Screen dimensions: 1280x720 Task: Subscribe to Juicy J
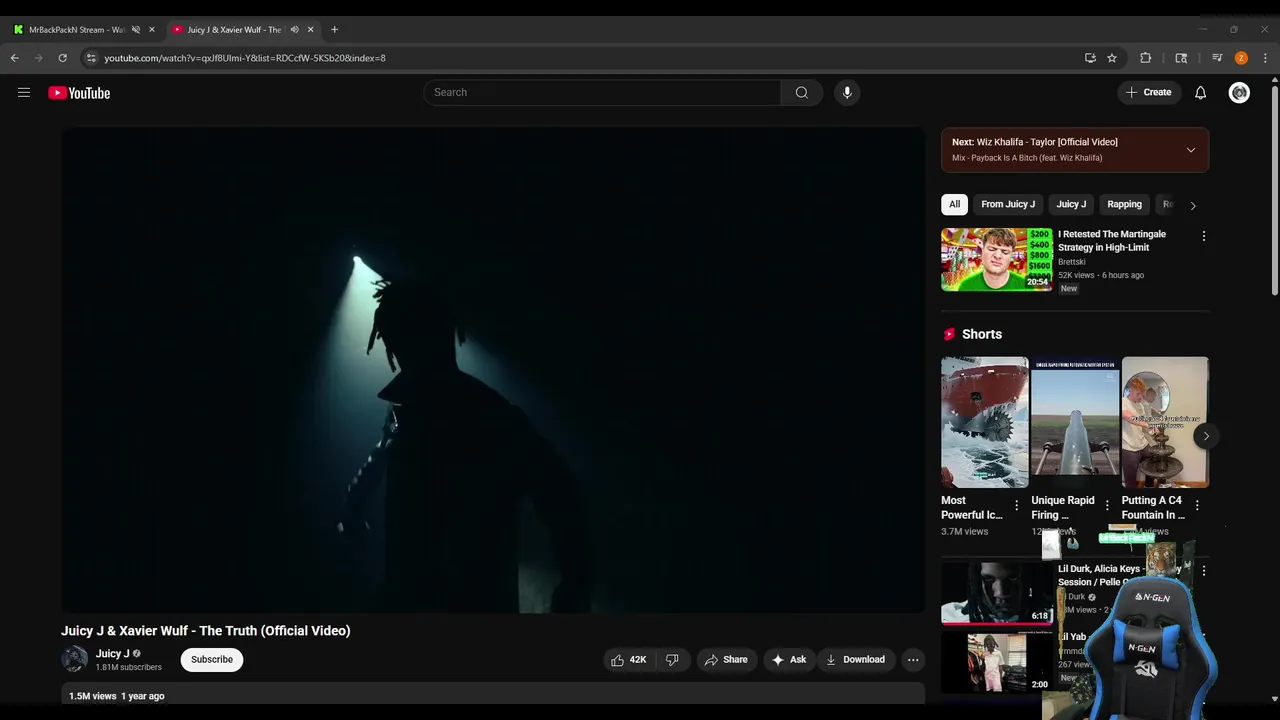pyautogui.click(x=212, y=660)
